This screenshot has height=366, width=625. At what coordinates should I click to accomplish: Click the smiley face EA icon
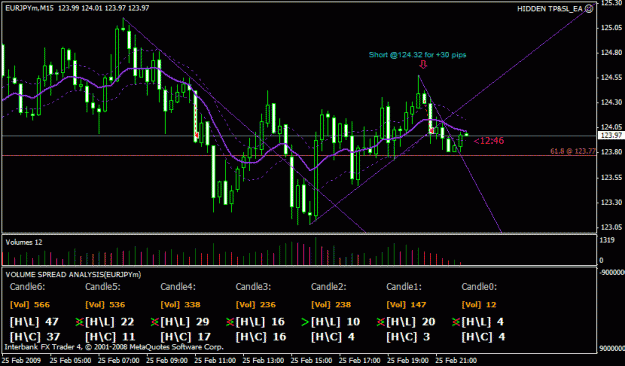(589, 8)
